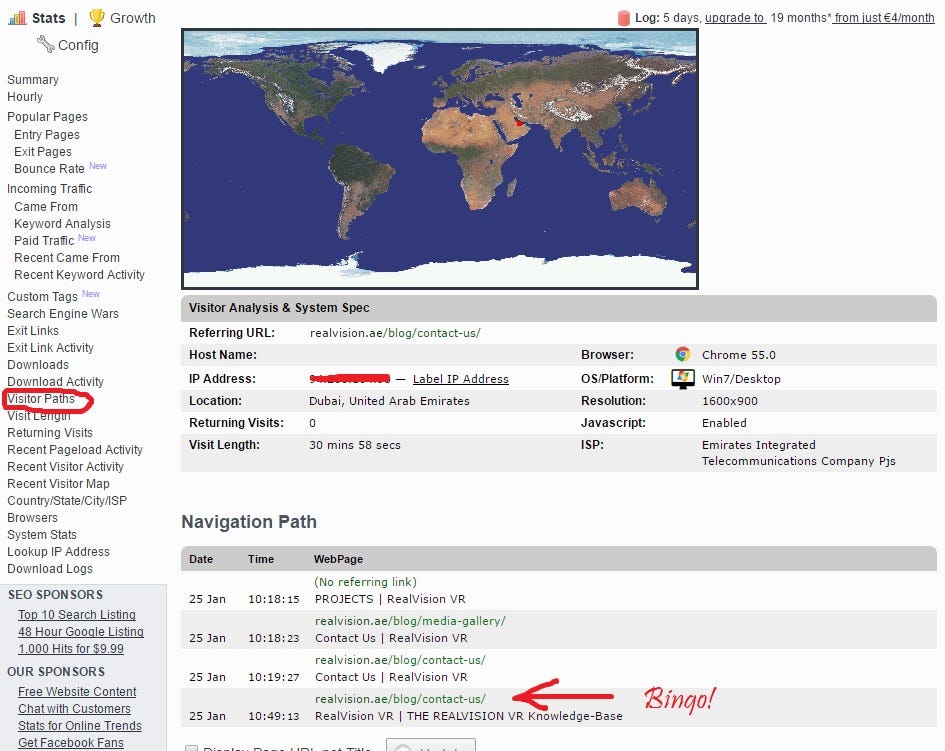Image resolution: width=945 pixels, height=751 pixels.
Task: Open Recent Keyword Activity
Action: click(80, 274)
